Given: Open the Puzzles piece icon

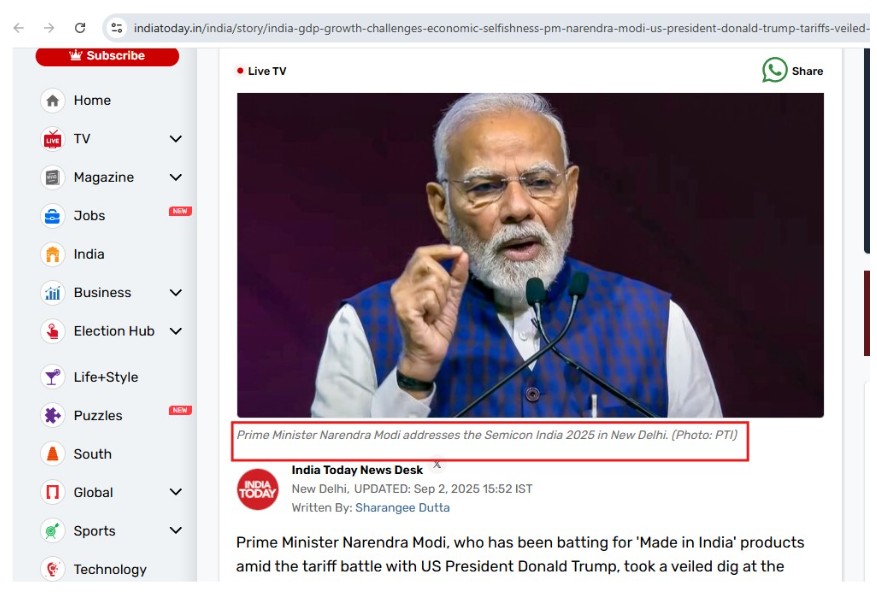Looking at the screenshot, I should pos(53,416).
